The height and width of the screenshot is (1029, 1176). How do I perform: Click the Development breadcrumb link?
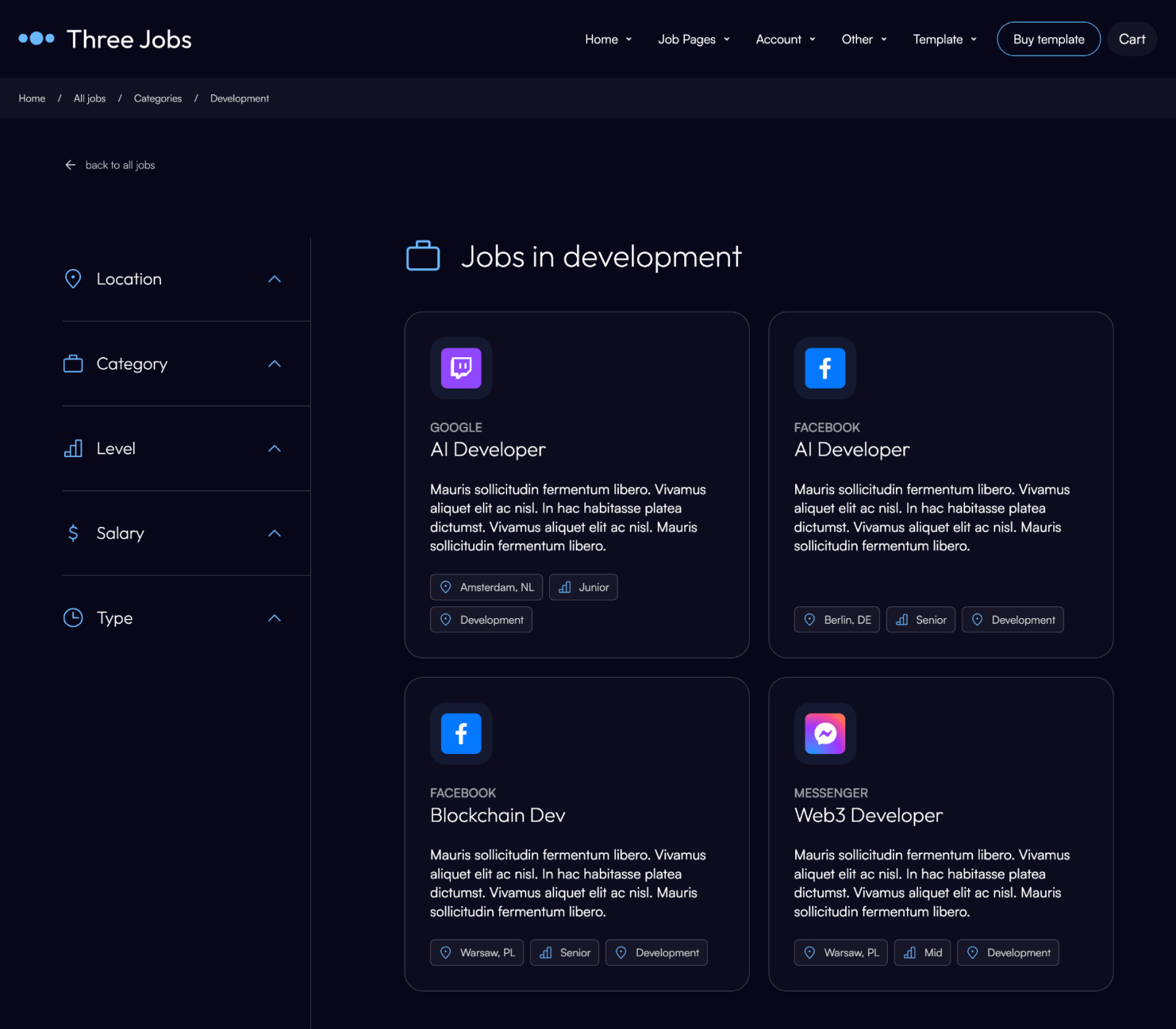240,98
